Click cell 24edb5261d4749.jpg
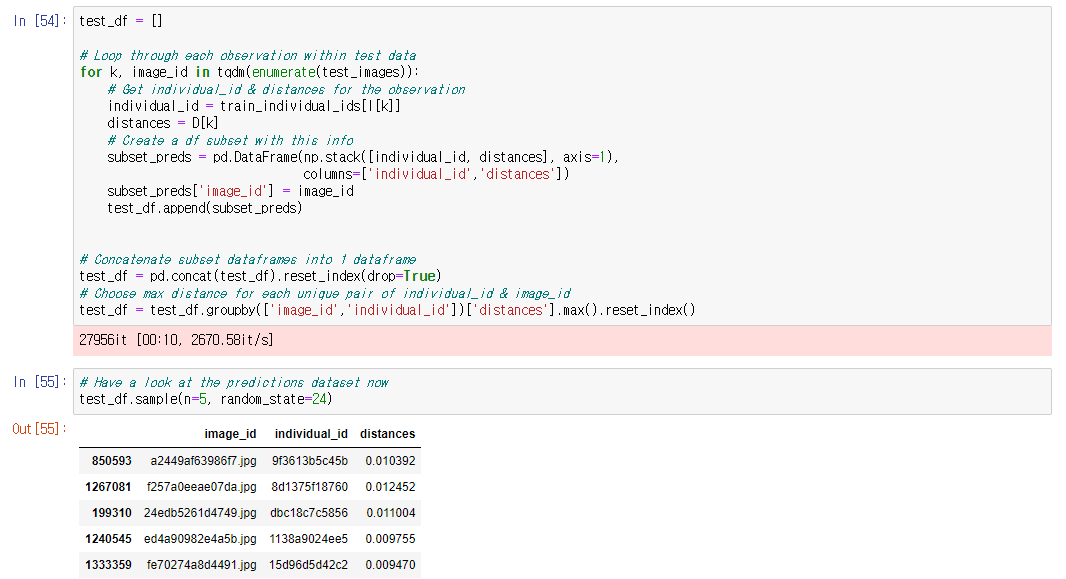Image resolution: width=1066 pixels, height=579 pixels. [x=200, y=512]
